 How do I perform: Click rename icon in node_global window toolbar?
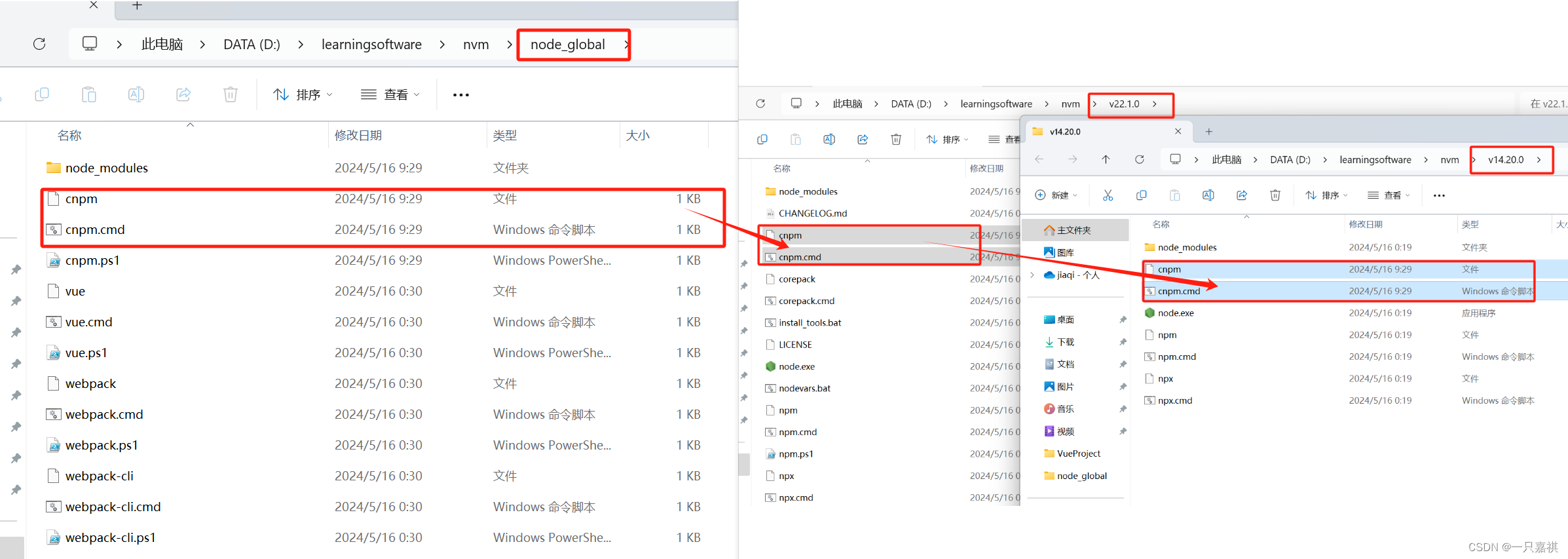[136, 94]
